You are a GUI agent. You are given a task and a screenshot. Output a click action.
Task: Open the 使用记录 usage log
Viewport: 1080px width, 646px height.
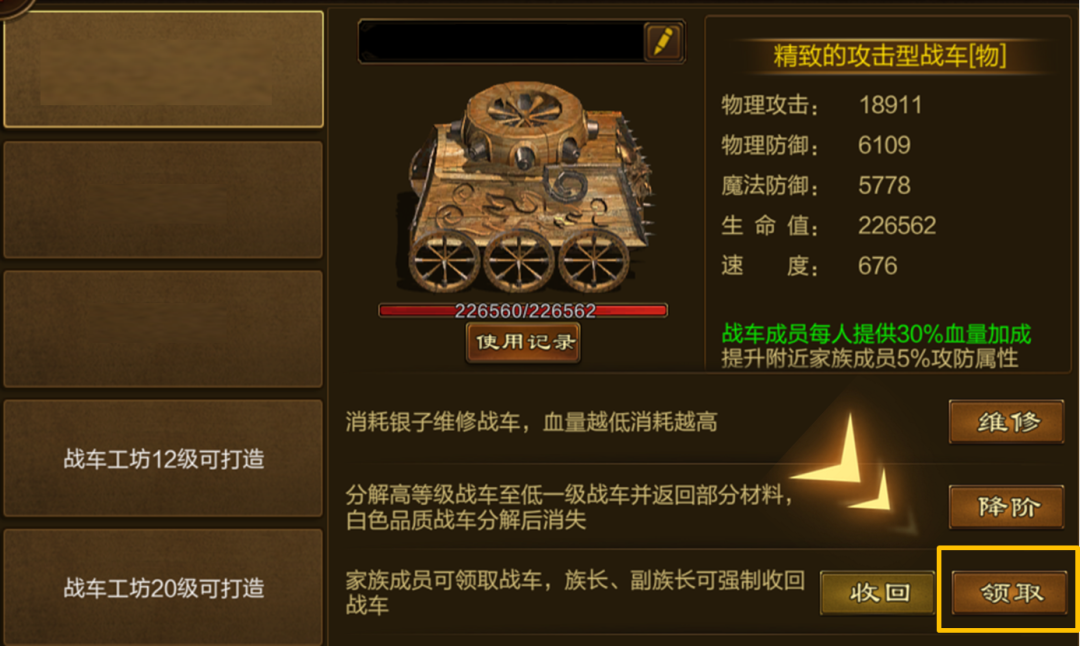pyautogui.click(x=523, y=342)
